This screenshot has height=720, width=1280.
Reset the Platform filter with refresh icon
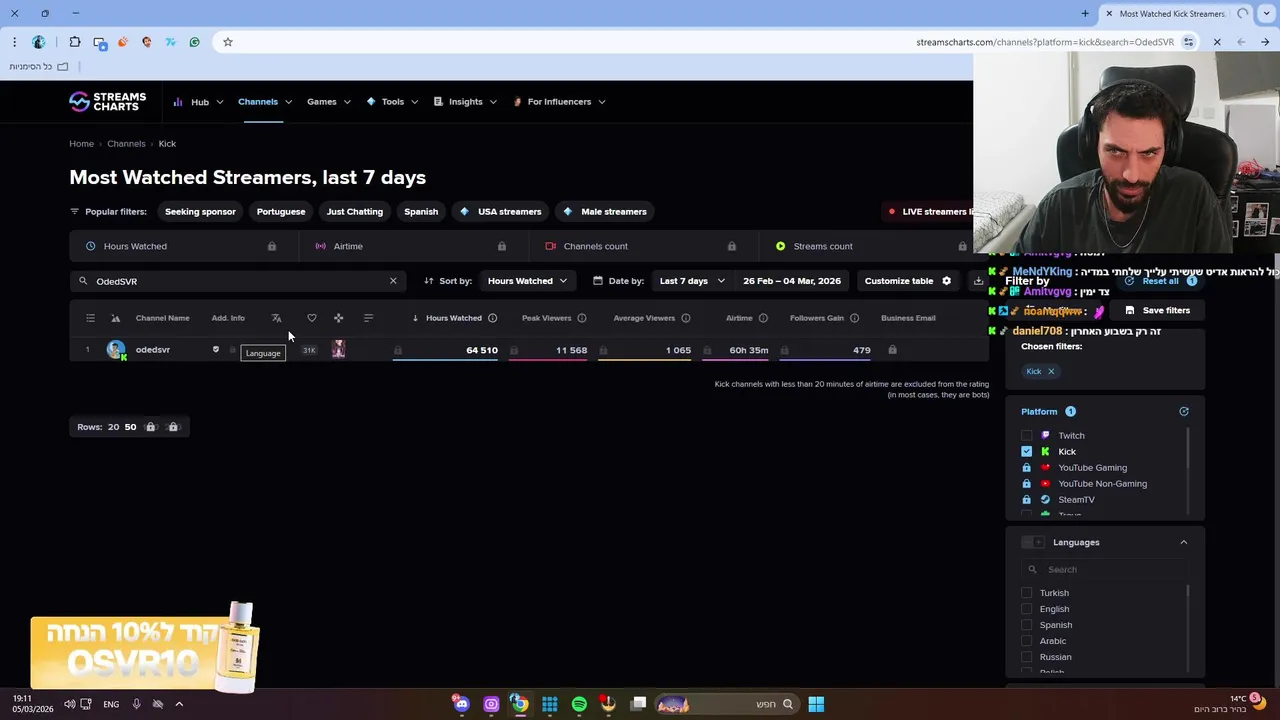[1184, 411]
